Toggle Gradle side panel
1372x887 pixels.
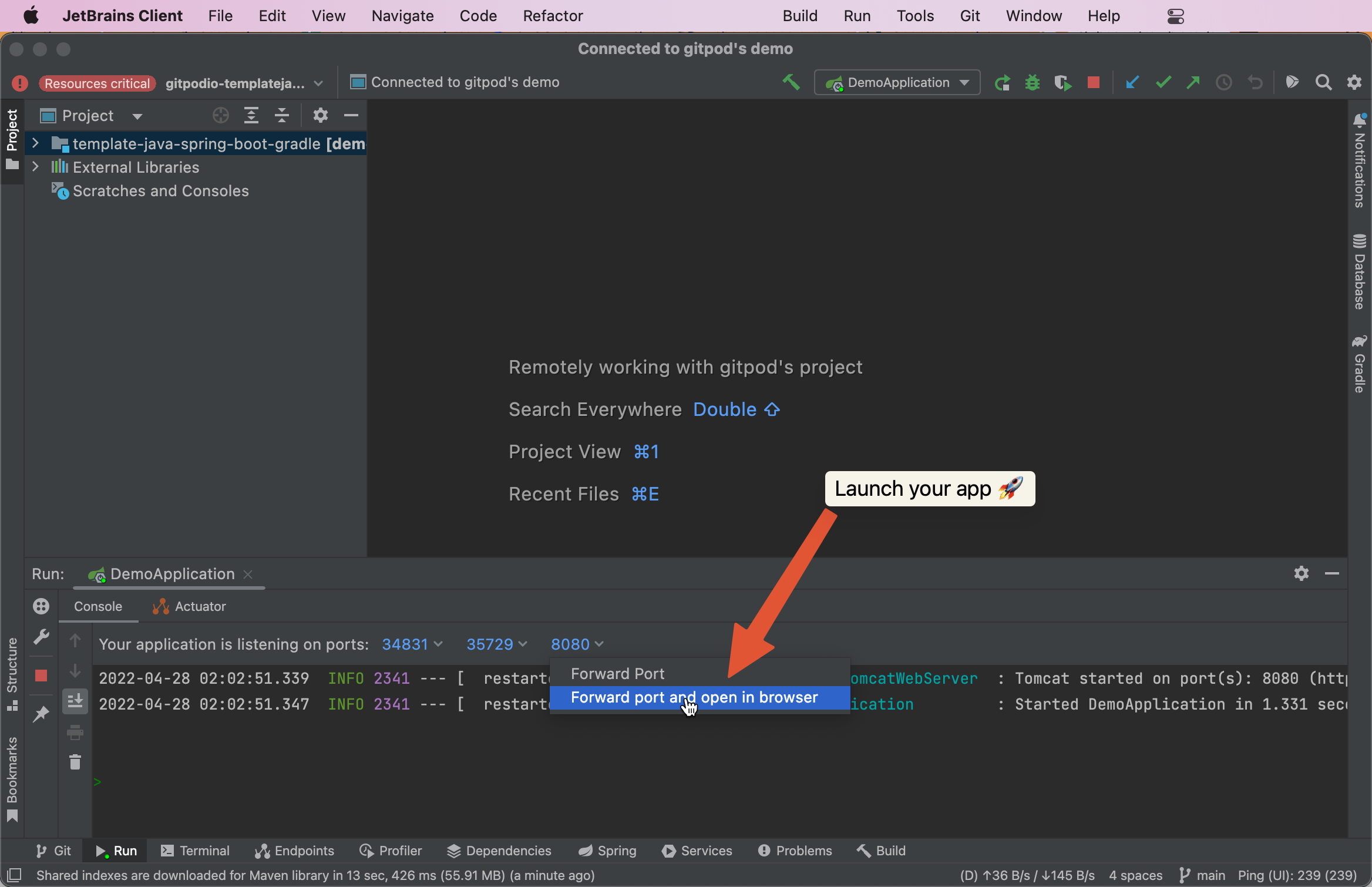coord(1359,364)
